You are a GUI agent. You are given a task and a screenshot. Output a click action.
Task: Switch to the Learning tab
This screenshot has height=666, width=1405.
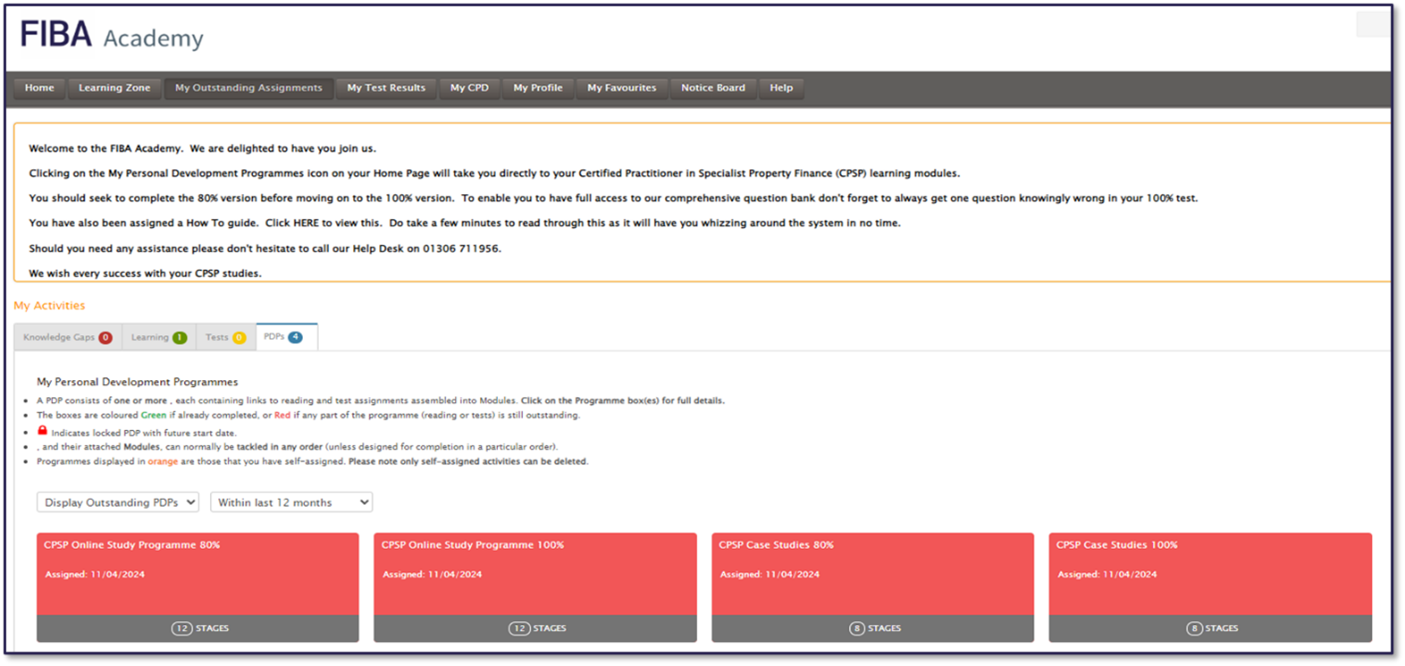point(159,338)
